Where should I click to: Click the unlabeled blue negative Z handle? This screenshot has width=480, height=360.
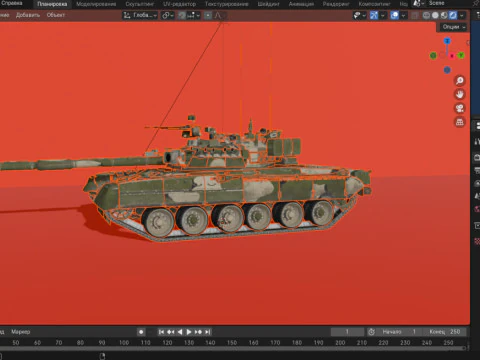447,70
